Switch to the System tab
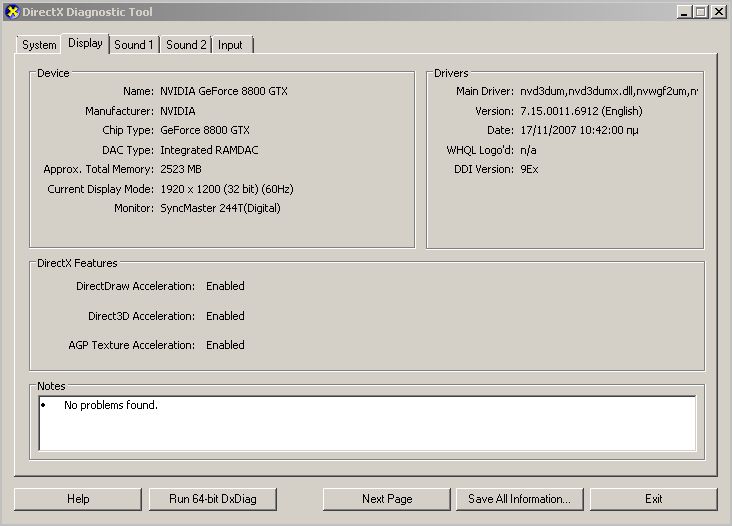The width and height of the screenshot is (732, 526). point(39,45)
